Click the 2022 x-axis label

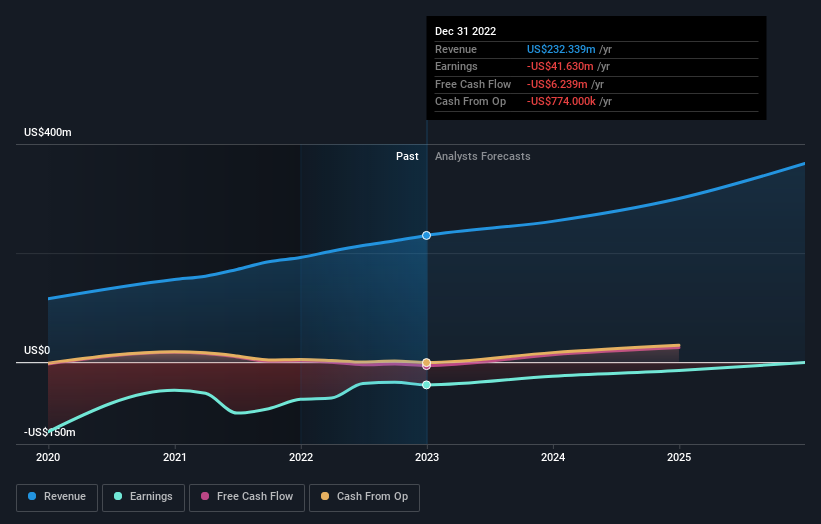click(x=301, y=458)
